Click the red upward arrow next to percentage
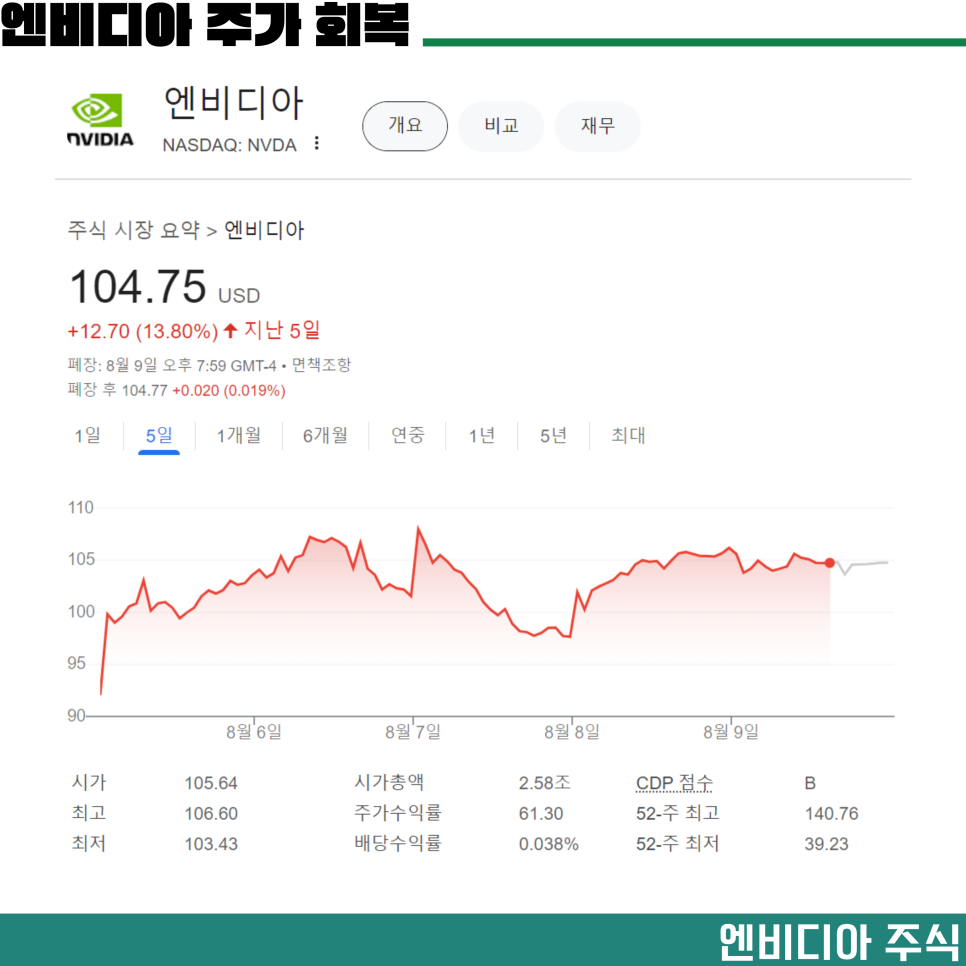Image resolution: width=966 pixels, height=966 pixels. (x=230, y=331)
